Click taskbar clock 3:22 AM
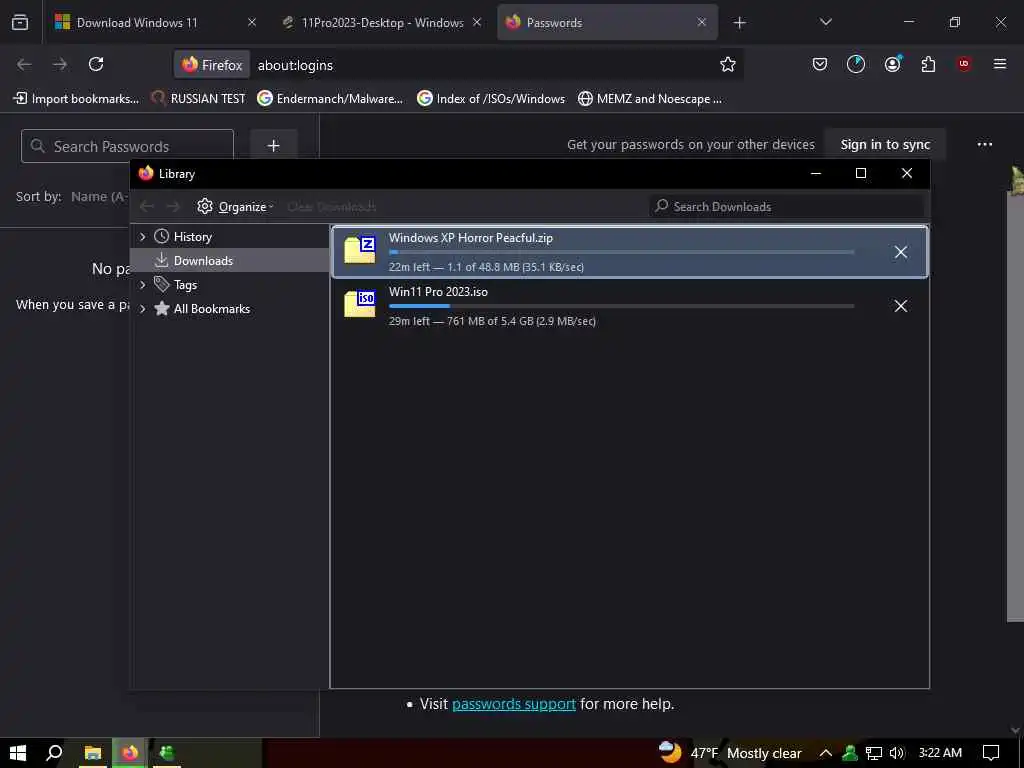Image resolution: width=1024 pixels, height=768 pixels. click(x=940, y=753)
